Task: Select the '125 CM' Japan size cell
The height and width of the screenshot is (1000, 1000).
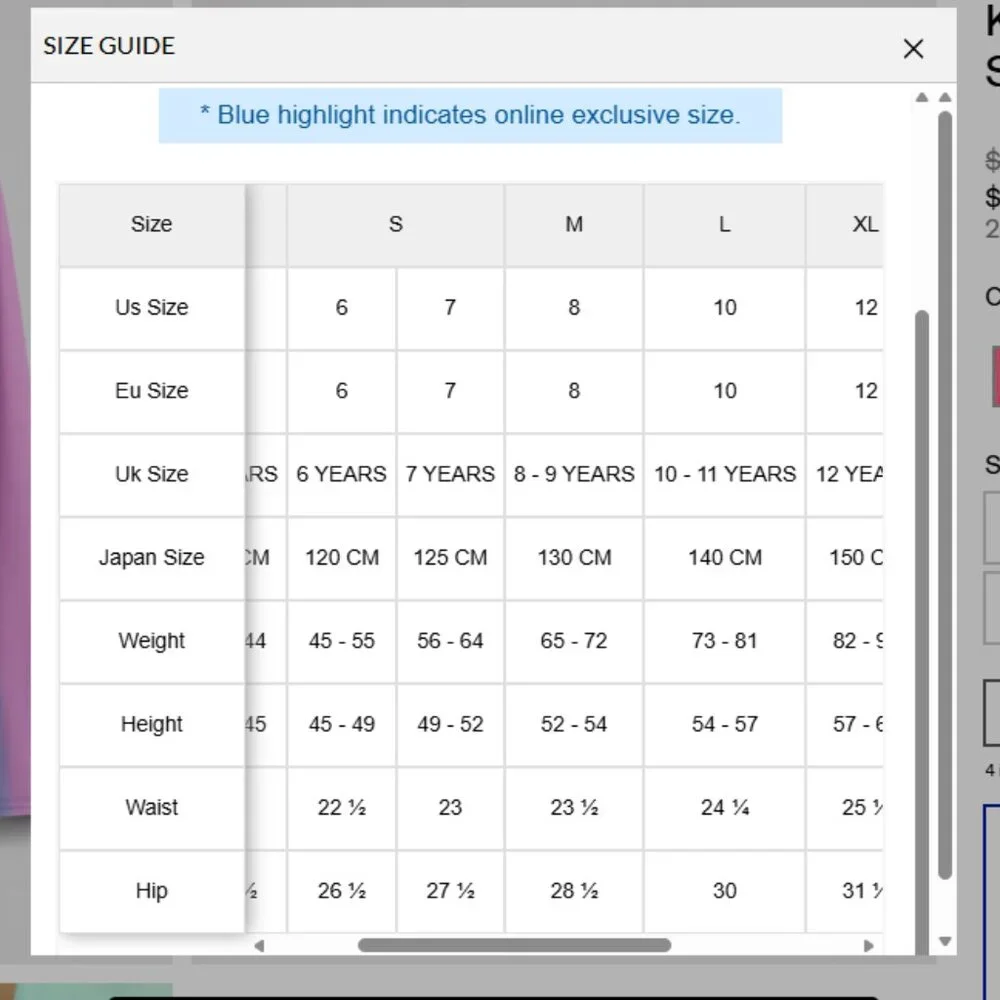Action: [450, 557]
